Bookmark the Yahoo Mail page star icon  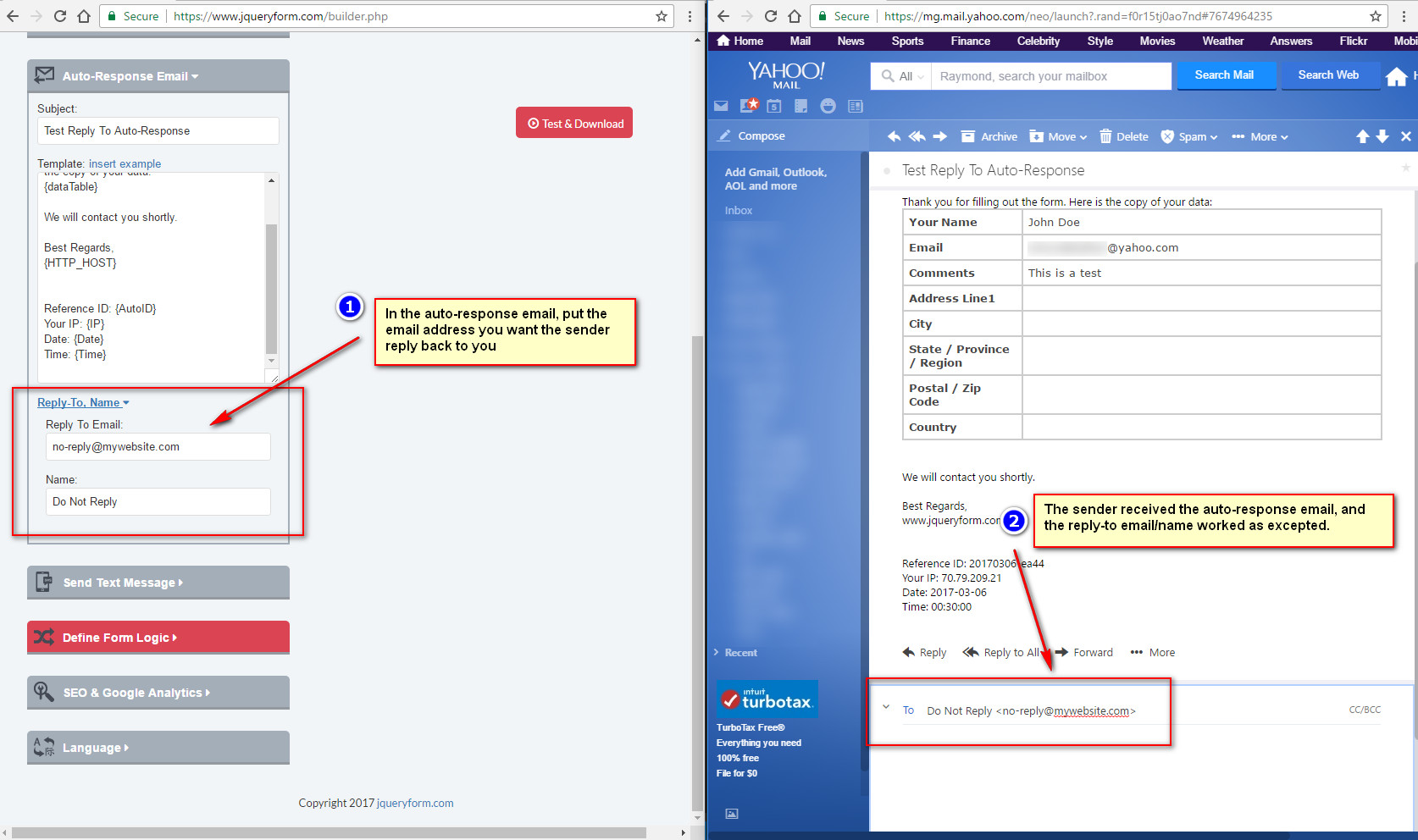[1376, 16]
